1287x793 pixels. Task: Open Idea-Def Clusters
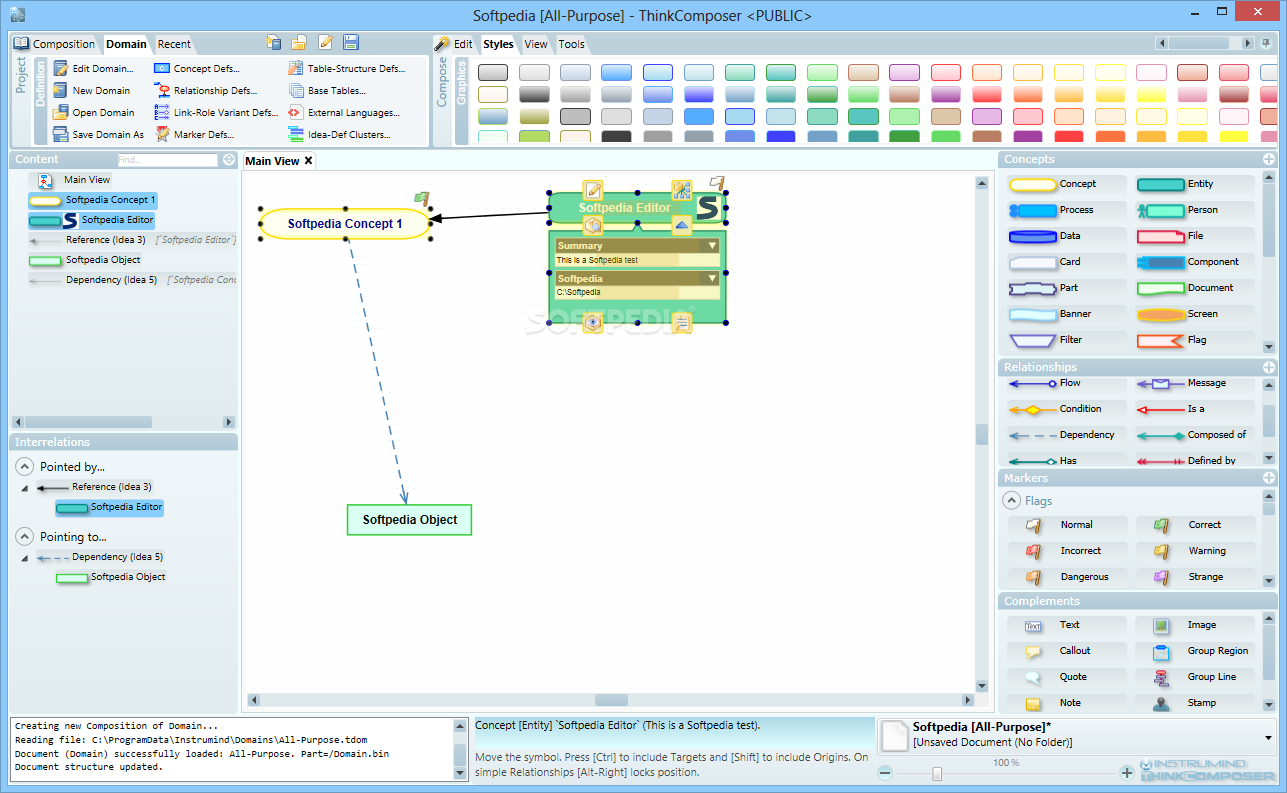(x=339, y=135)
